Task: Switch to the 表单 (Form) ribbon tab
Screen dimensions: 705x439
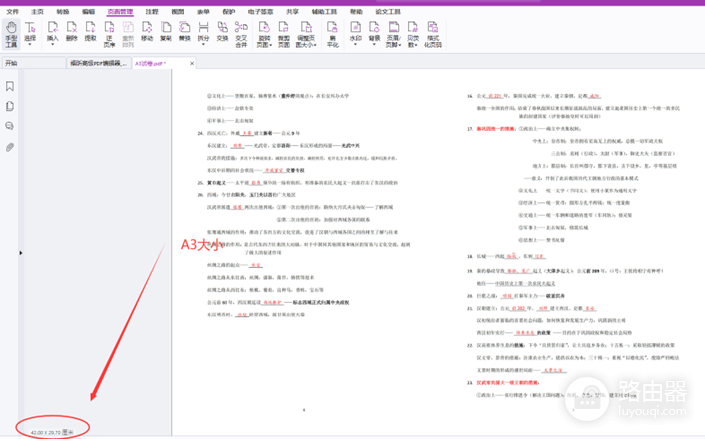Action: (x=204, y=11)
